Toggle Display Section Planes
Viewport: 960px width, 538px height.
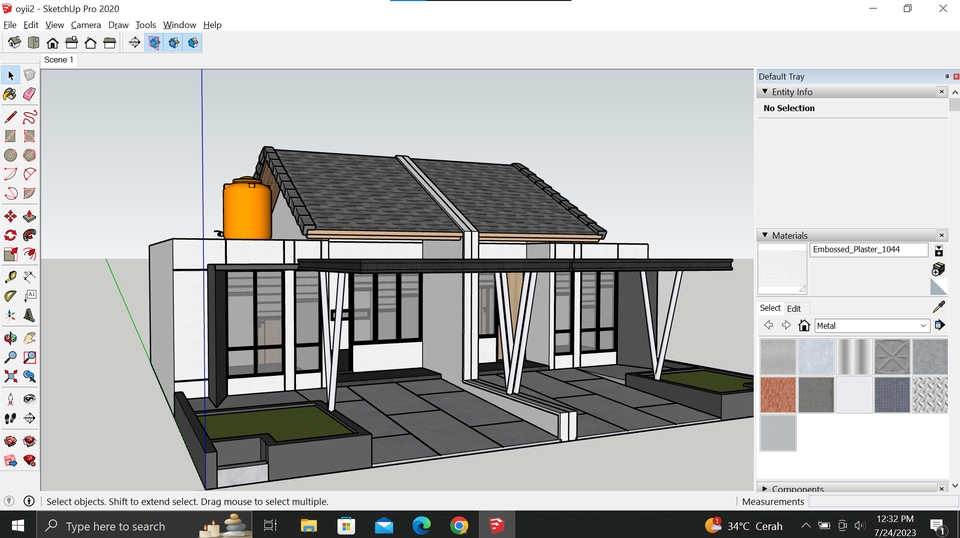[155, 43]
